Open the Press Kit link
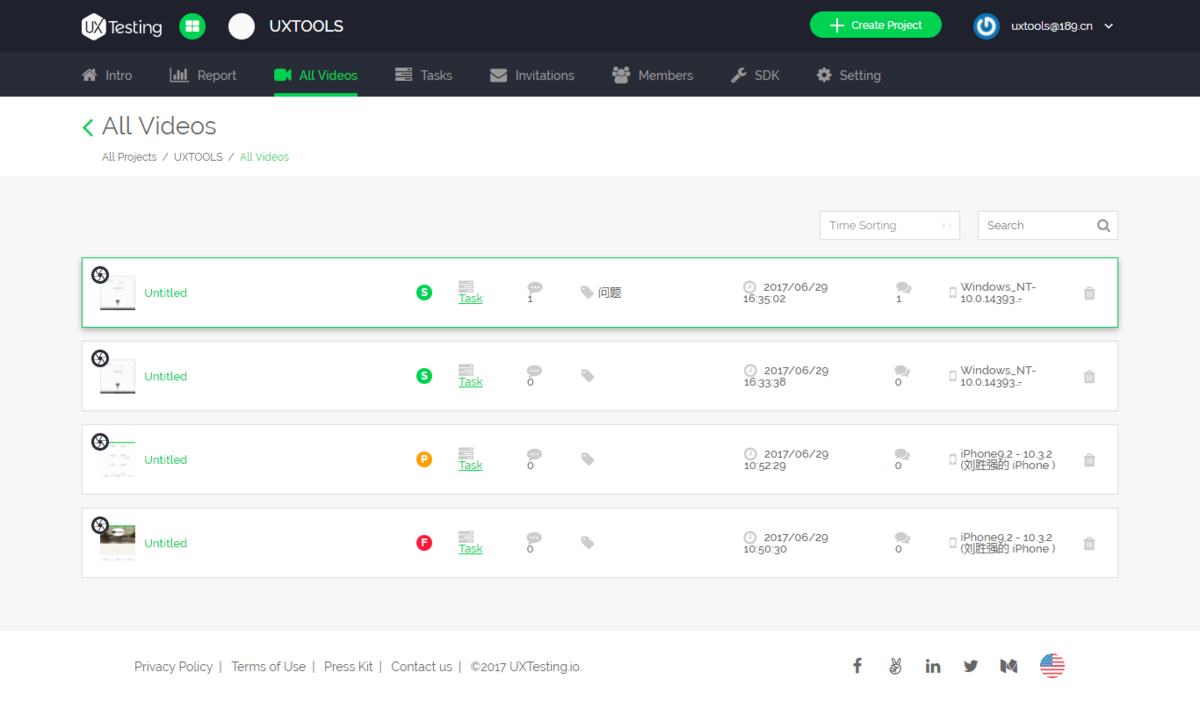 click(348, 667)
